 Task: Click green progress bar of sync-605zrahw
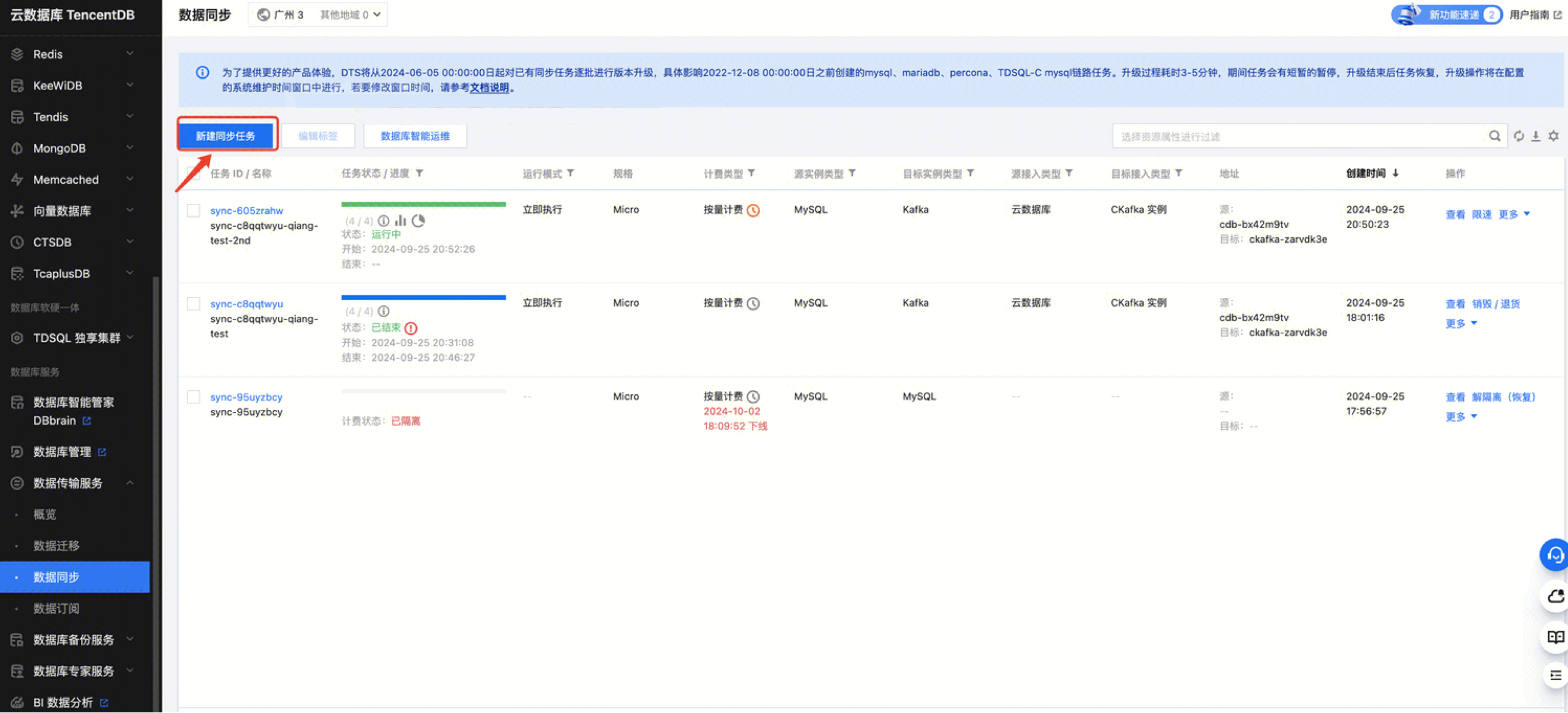click(x=423, y=204)
